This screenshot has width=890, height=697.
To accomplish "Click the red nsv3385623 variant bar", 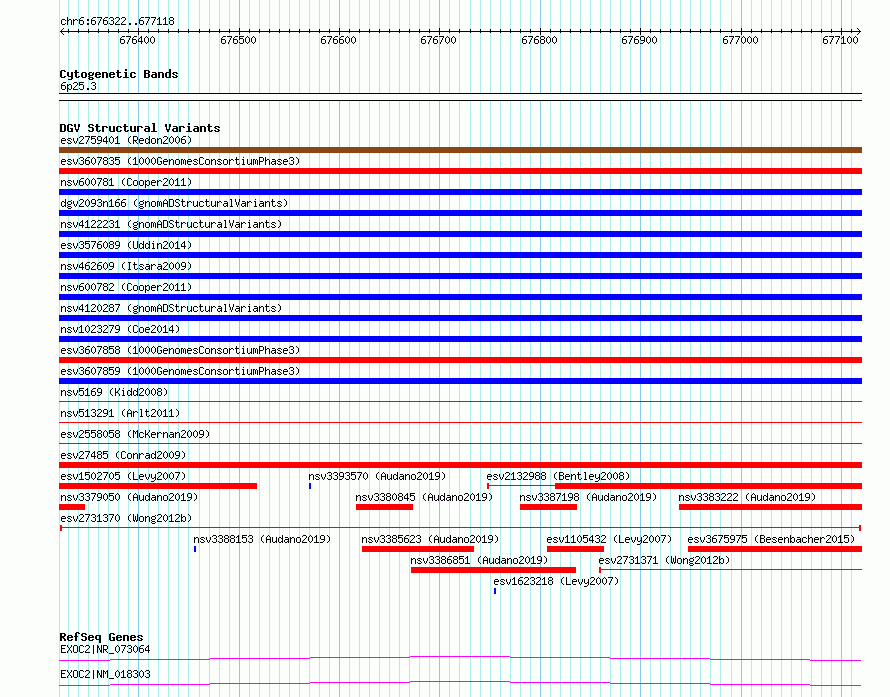I will pyautogui.click(x=418, y=549).
